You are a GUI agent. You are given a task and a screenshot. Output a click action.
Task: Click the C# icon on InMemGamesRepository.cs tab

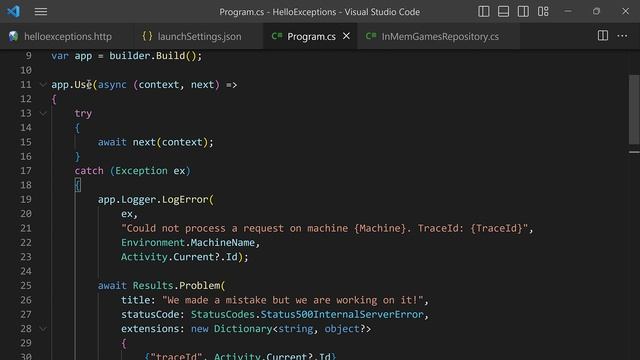coord(371,36)
